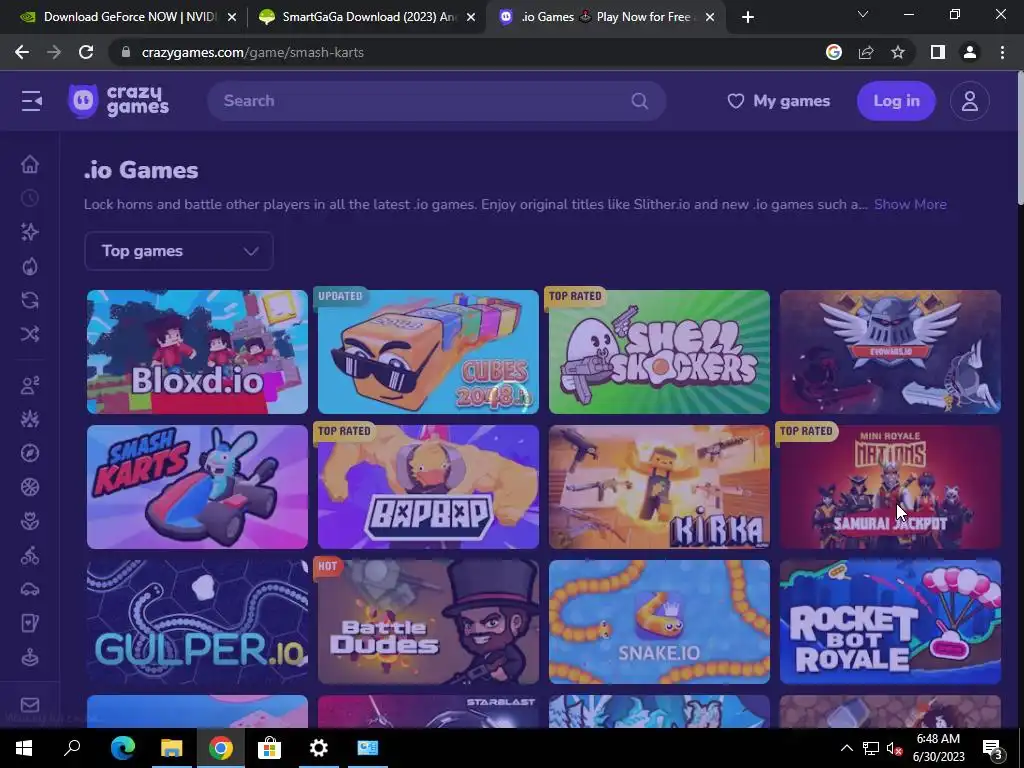1024x768 pixels.
Task: Show hidden system tray icons chevron
Action: pos(846,748)
